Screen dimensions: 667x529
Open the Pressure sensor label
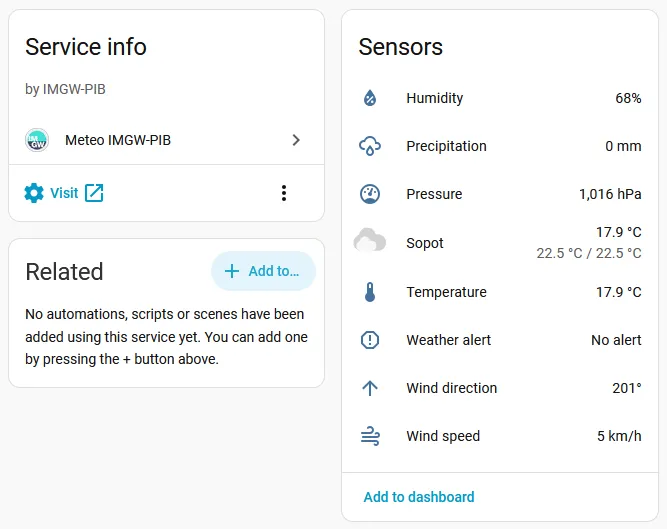coord(434,194)
